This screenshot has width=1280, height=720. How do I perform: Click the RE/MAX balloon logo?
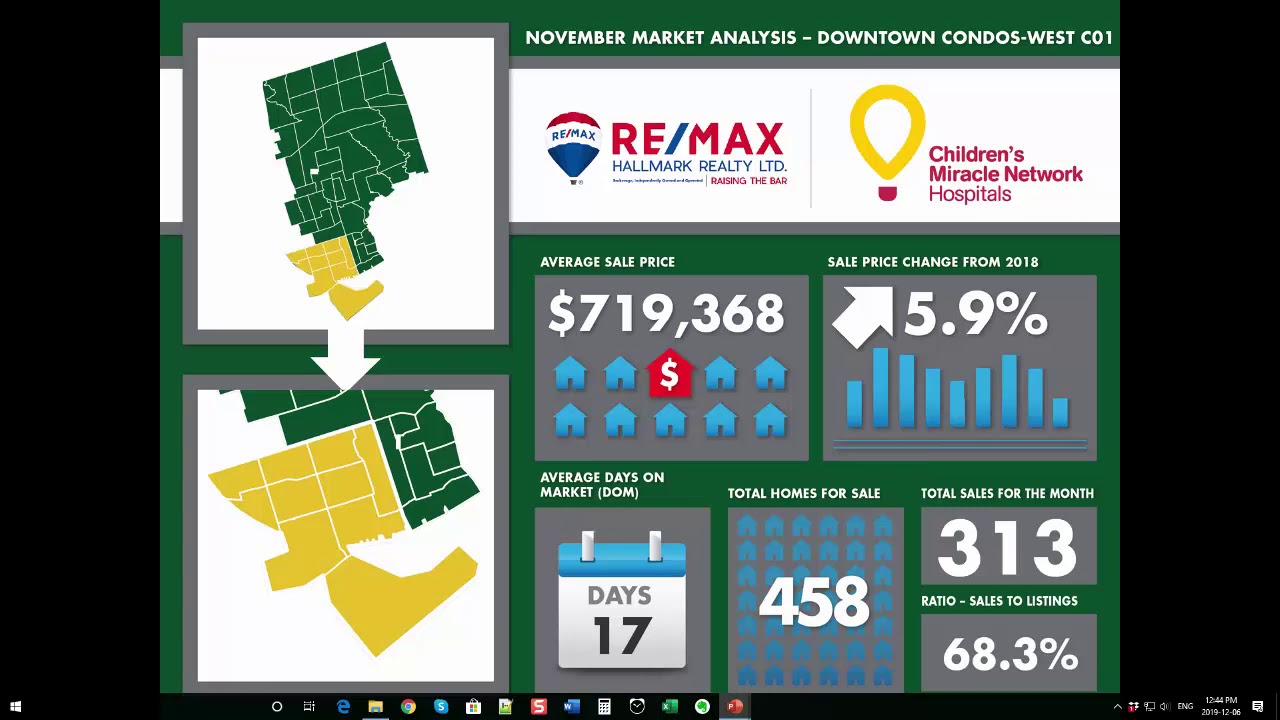click(573, 149)
